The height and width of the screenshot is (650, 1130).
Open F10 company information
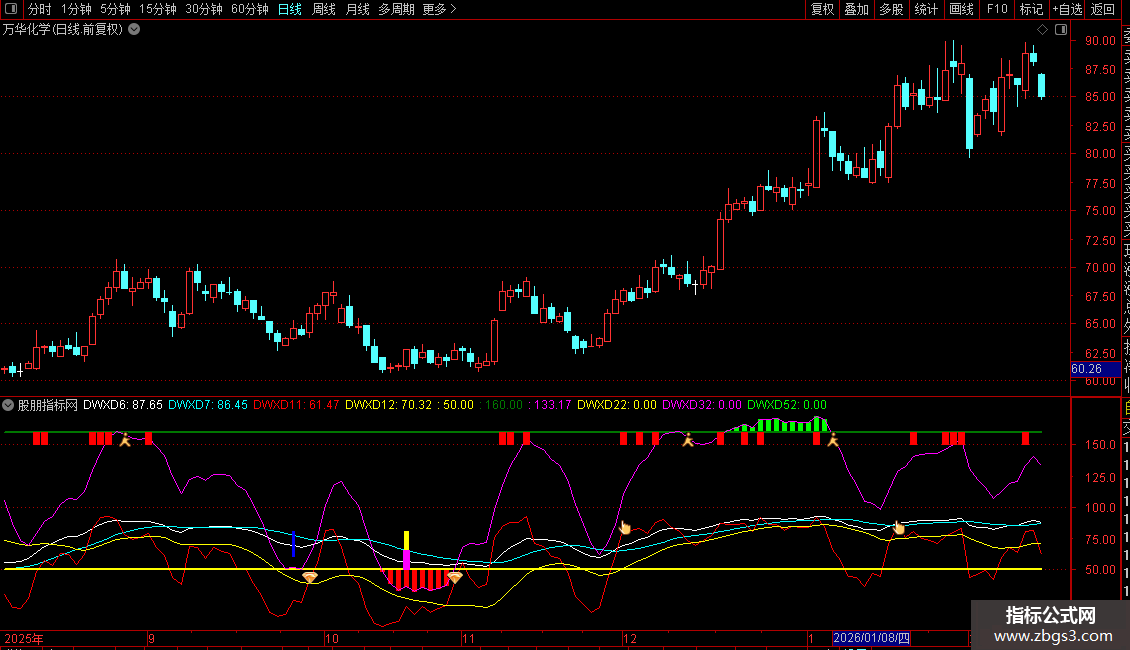point(997,9)
